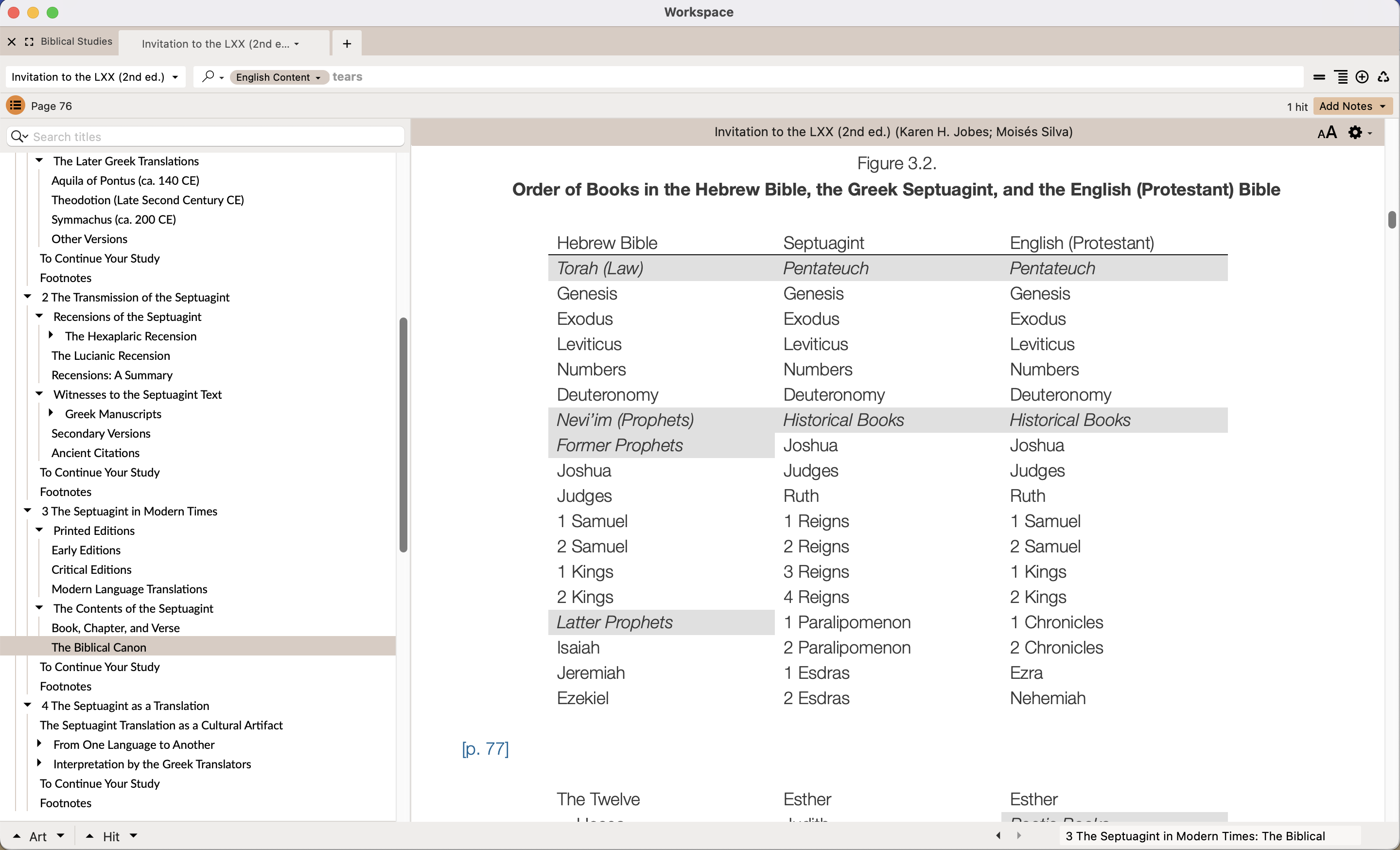Click the circled plus icon

click(1362, 77)
